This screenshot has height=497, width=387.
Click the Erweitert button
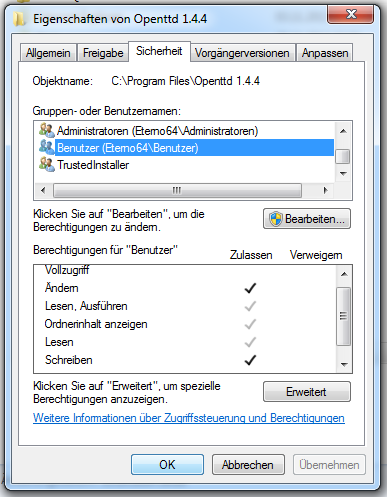[x=307, y=392]
